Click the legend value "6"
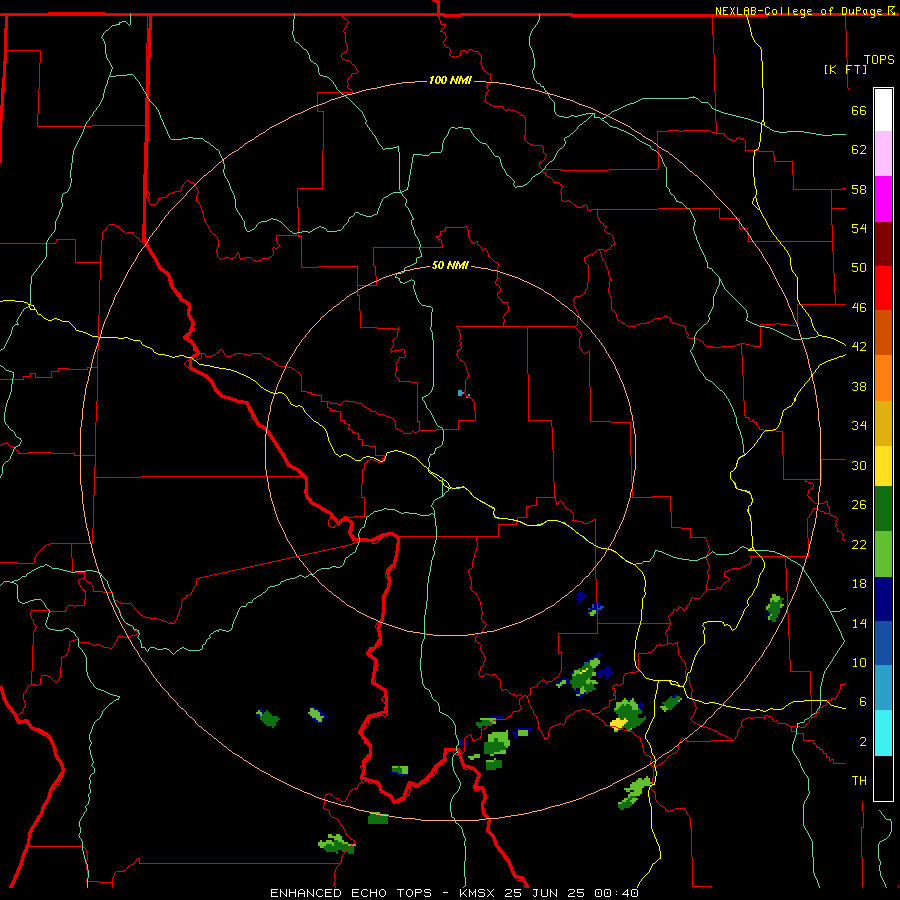 click(x=862, y=702)
